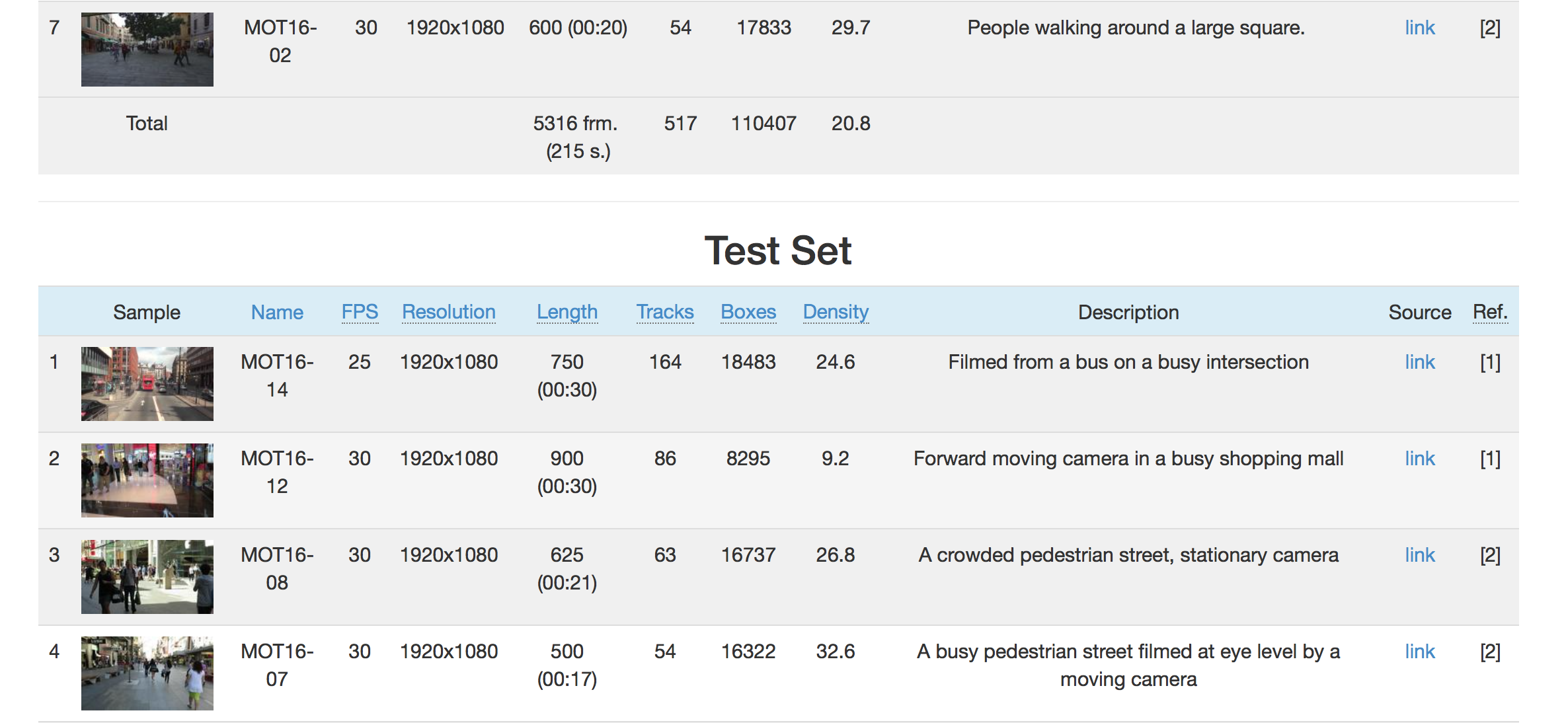1568x723 pixels.
Task: Open the MOT16-14 bus intersection thumbnail
Action: [x=147, y=383]
